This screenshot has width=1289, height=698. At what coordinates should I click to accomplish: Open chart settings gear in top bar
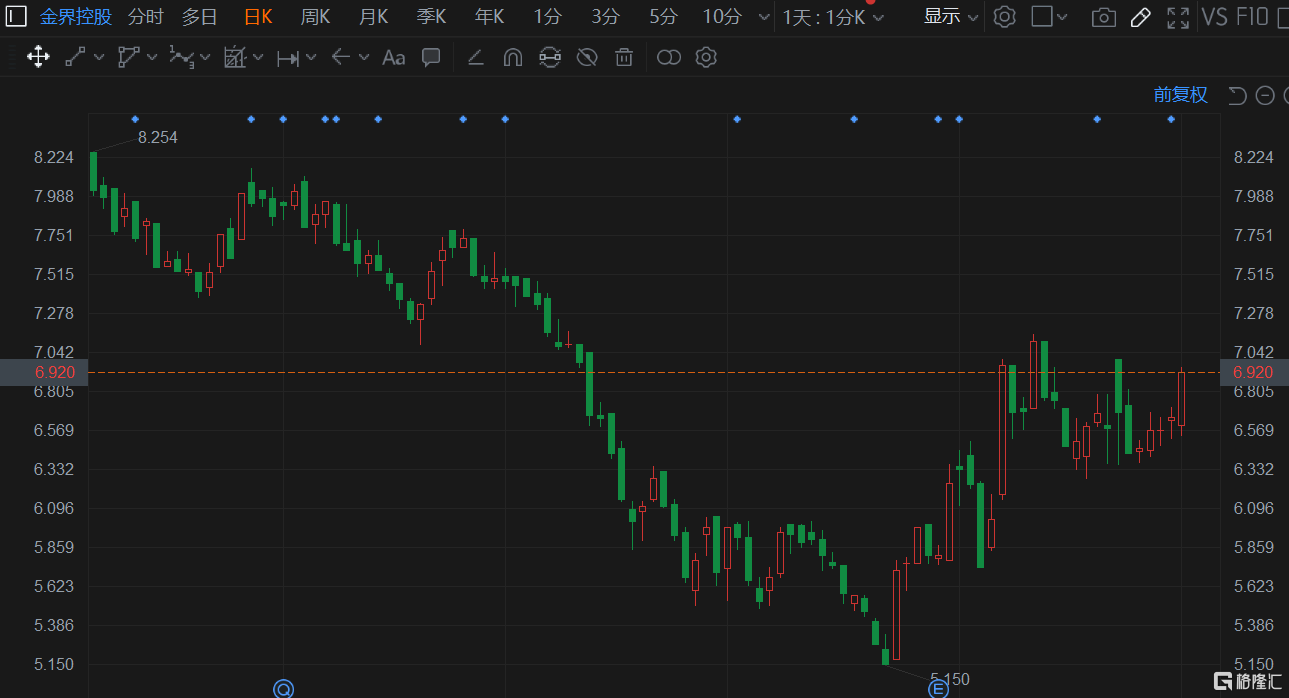[1005, 17]
